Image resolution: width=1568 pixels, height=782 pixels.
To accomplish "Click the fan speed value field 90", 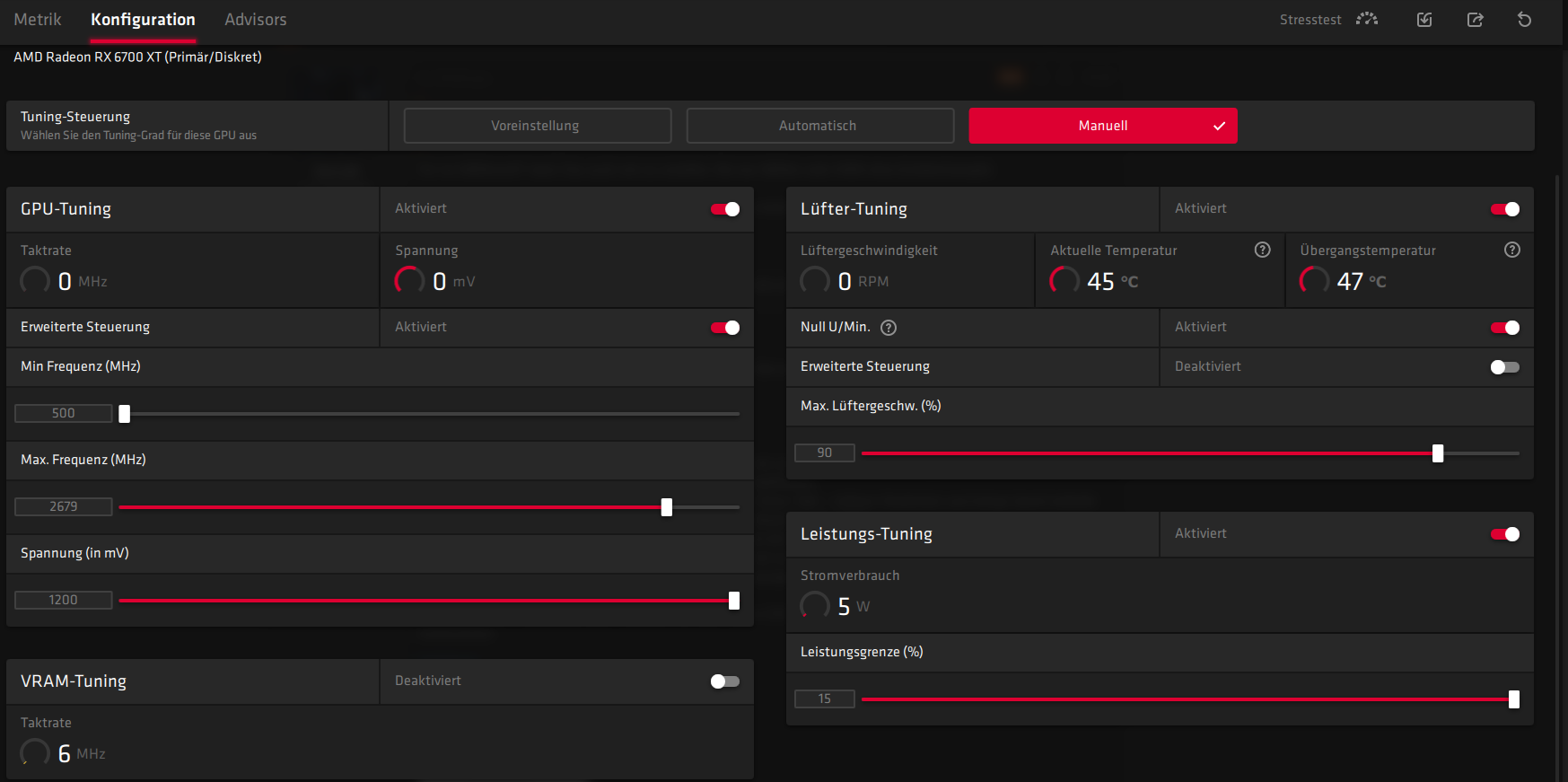I will 825,453.
